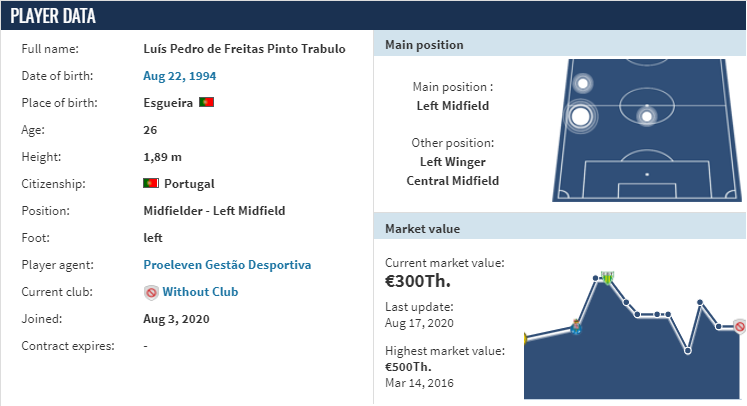Click the Left Winger position marker on the pitch
747x406 pixels.
coord(582,84)
